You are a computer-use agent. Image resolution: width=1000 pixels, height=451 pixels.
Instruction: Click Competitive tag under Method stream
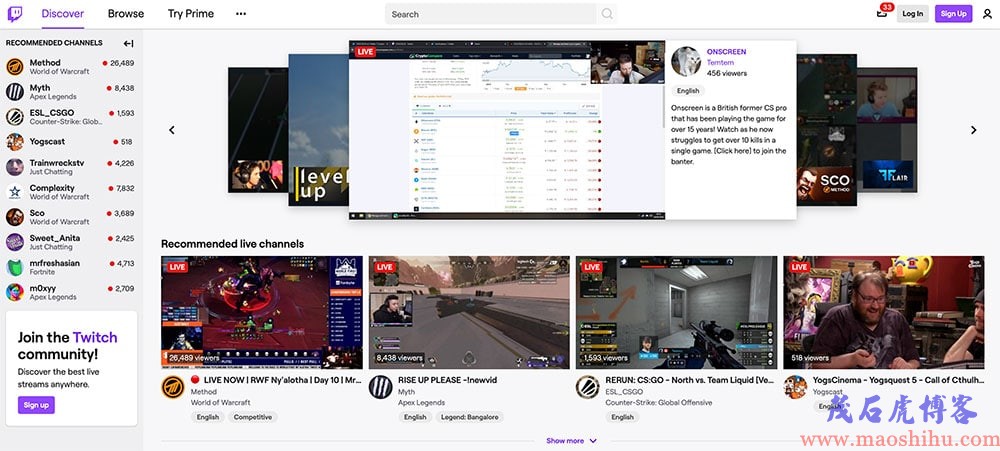[253, 417]
